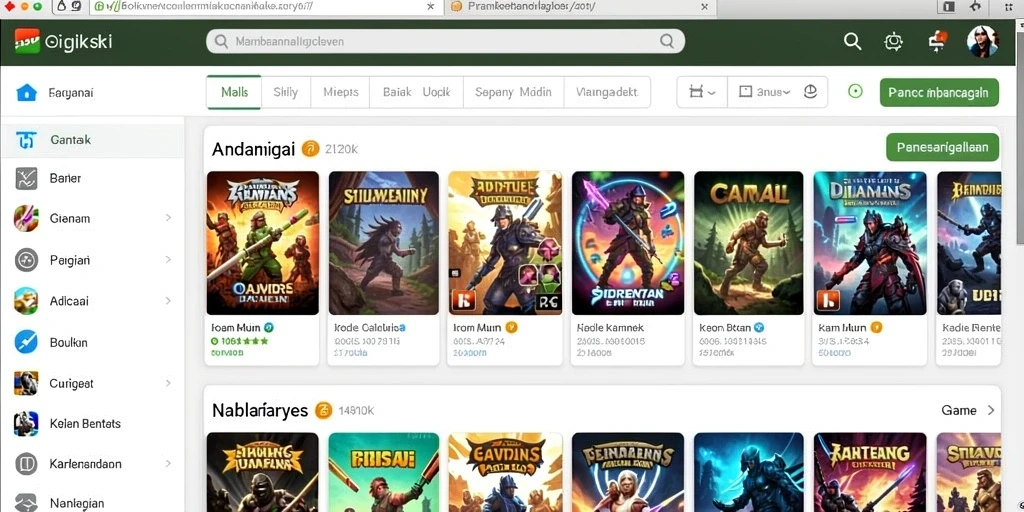Expand the Gienam sidebar chevron
Viewport: 1024px width, 512px height.
[x=168, y=218]
